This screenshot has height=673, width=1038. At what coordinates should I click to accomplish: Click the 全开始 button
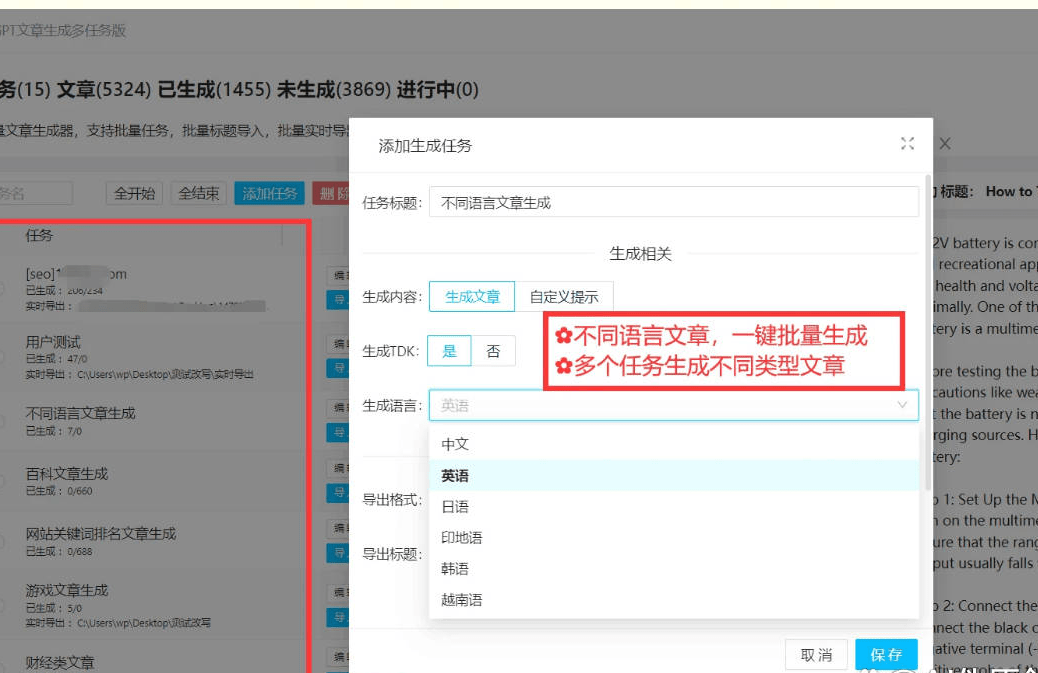click(135, 193)
